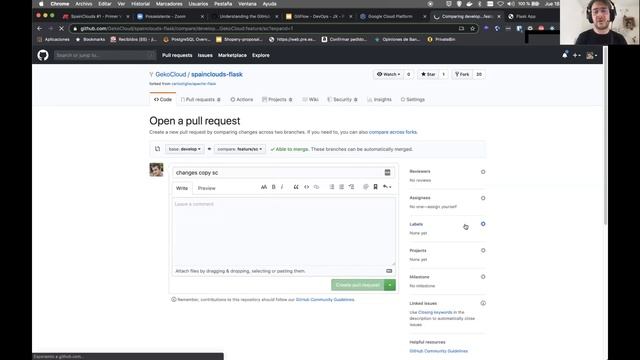The width and height of the screenshot is (640, 360).
Task: Open the Milestone gear icon
Action: click(x=483, y=277)
